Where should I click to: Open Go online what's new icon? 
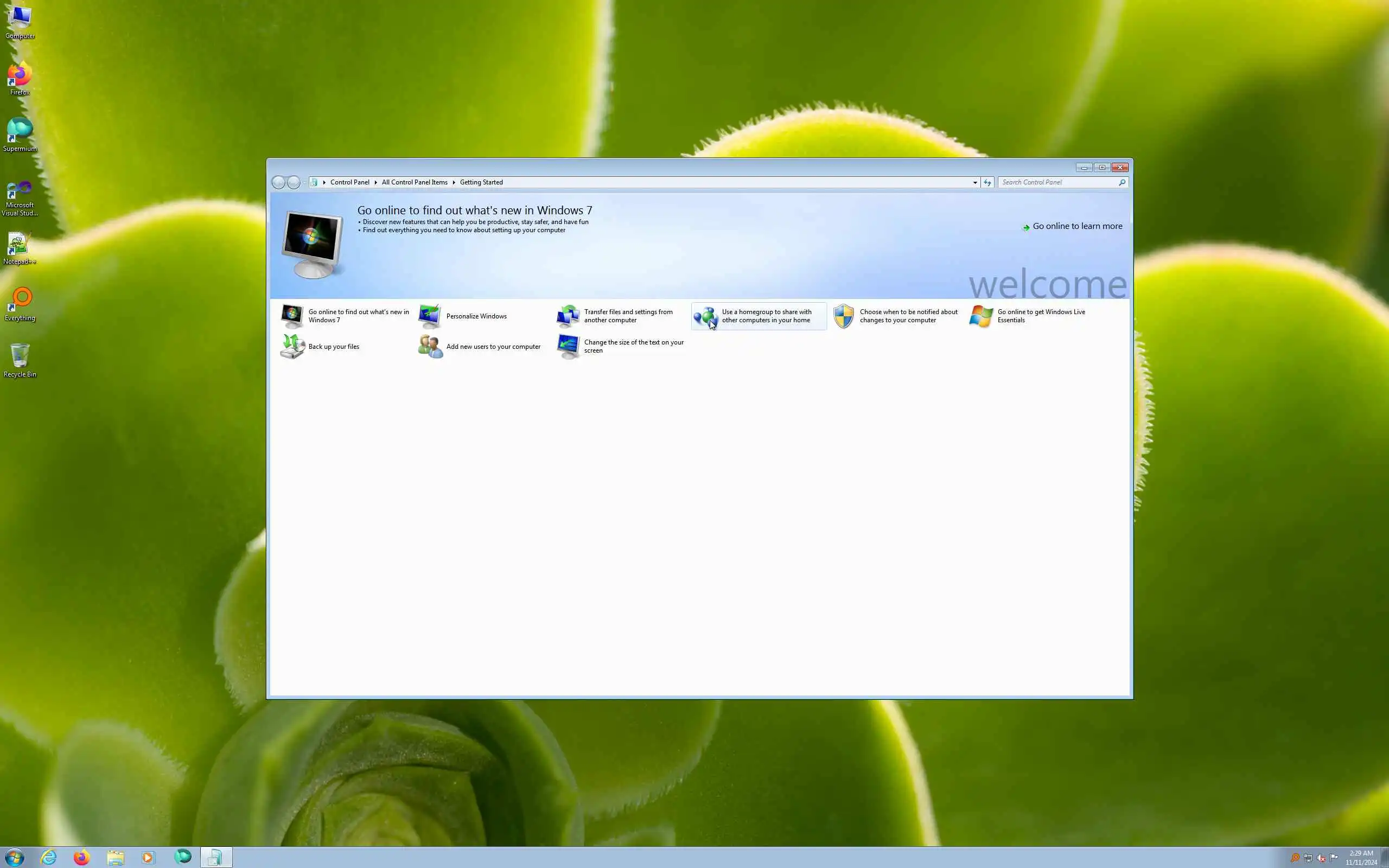click(x=292, y=316)
